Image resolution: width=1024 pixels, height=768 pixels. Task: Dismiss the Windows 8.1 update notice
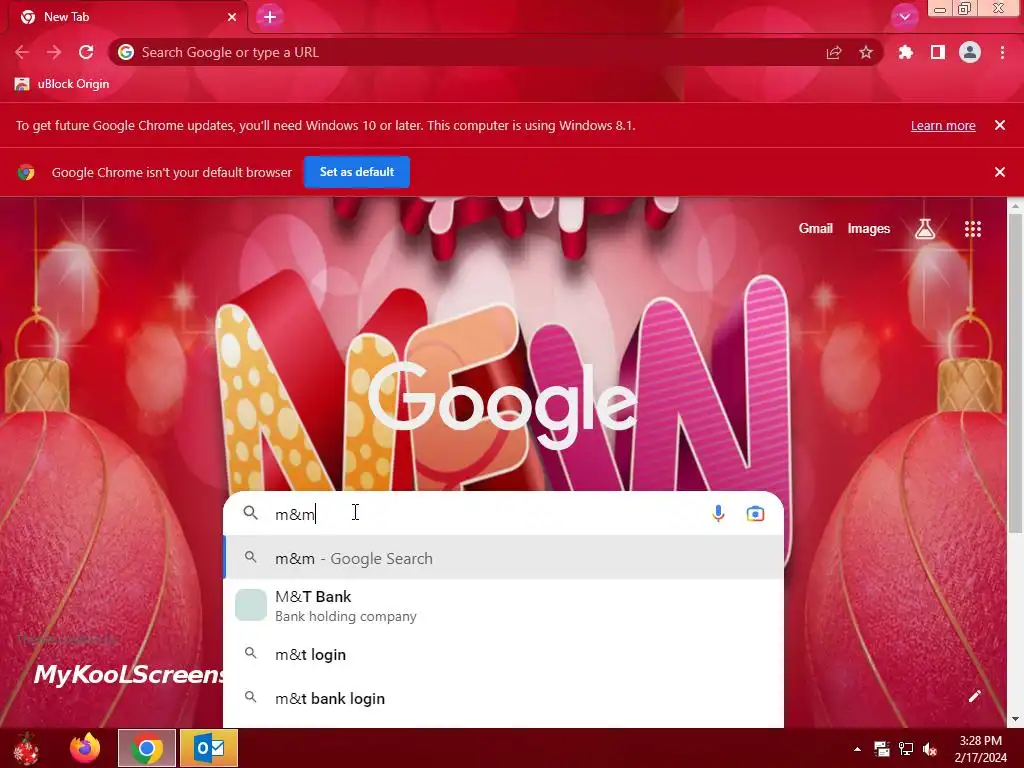tap(1000, 125)
